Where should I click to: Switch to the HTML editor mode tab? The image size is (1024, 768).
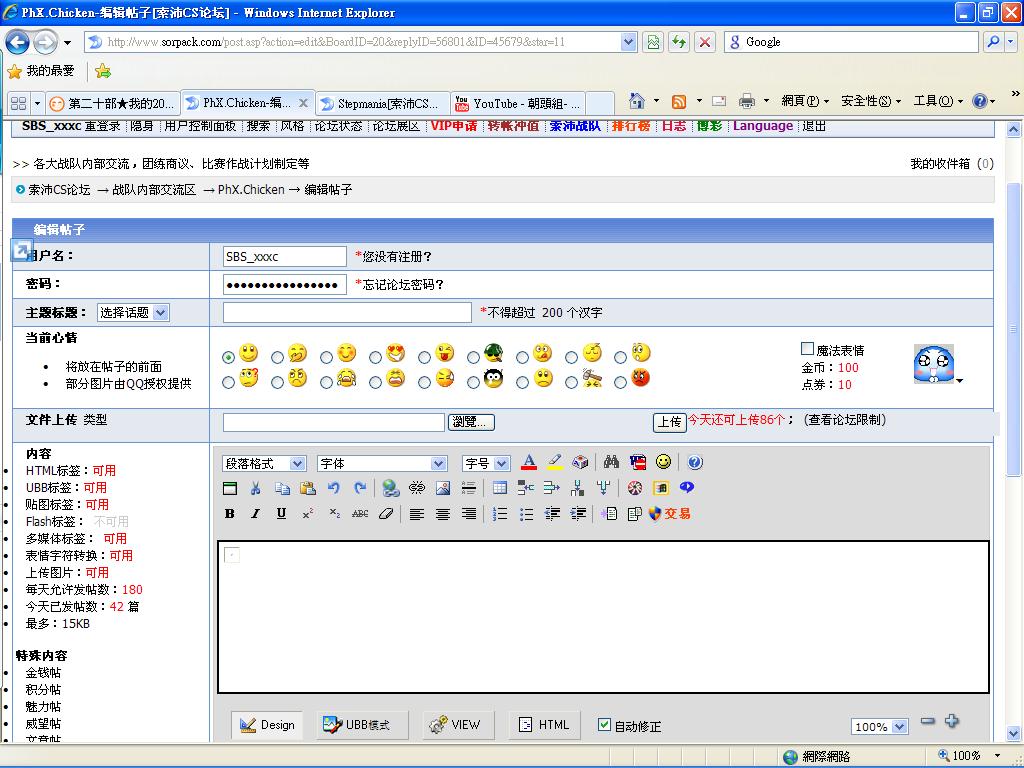click(x=544, y=725)
